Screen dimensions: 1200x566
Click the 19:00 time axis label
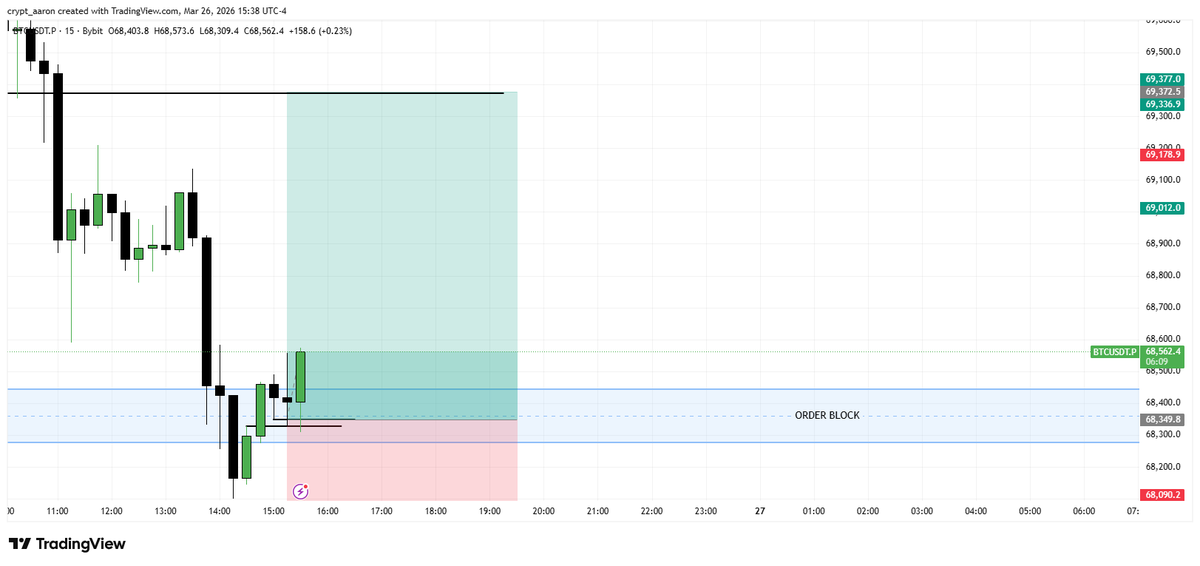(x=489, y=511)
